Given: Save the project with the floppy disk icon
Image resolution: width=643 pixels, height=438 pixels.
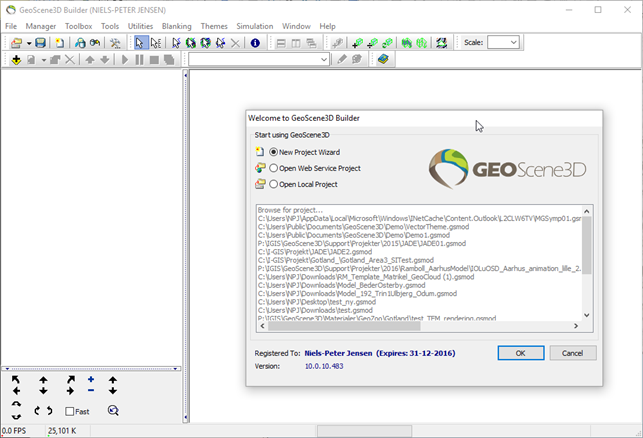Looking at the screenshot, I should click(x=40, y=43).
